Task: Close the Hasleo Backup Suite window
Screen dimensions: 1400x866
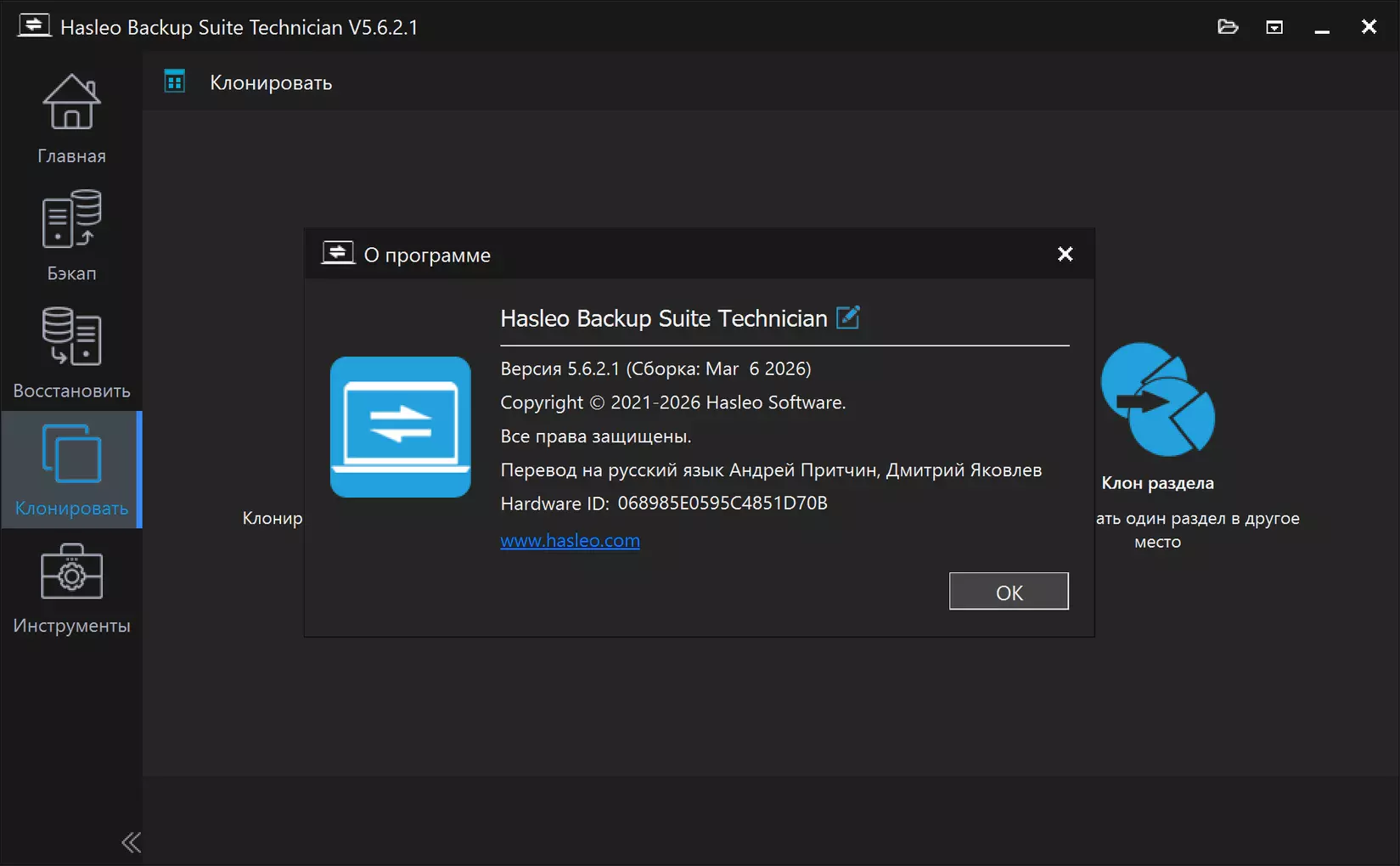Action: 1369,27
